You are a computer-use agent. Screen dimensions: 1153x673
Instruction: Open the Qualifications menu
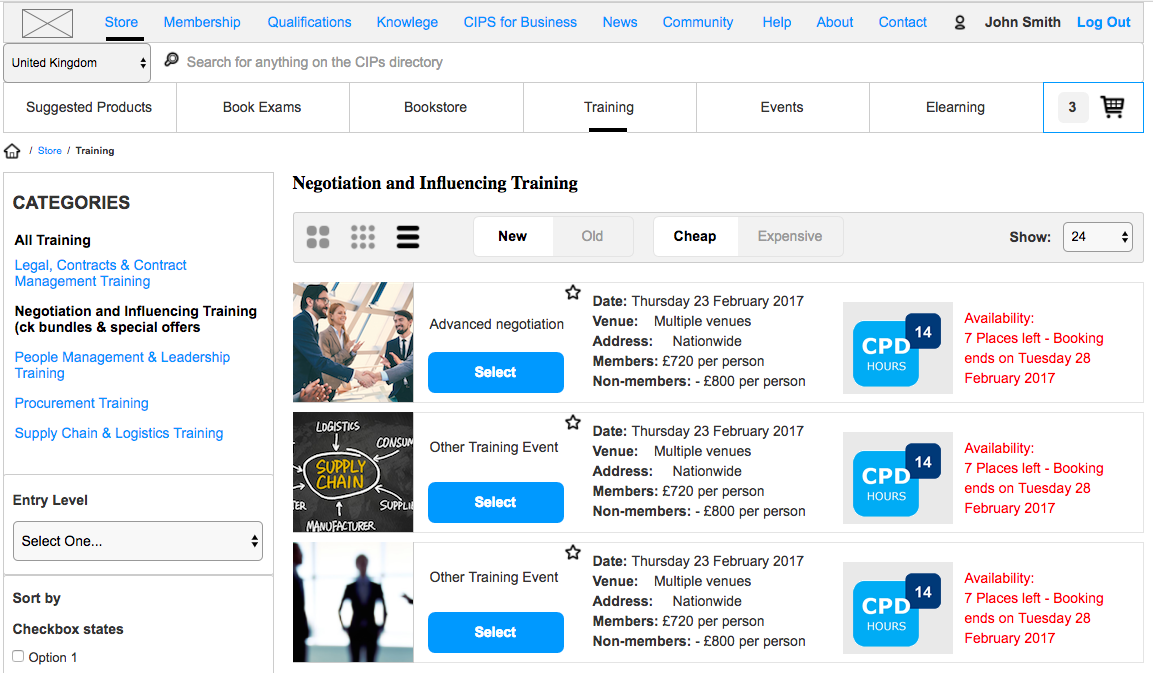coord(309,22)
